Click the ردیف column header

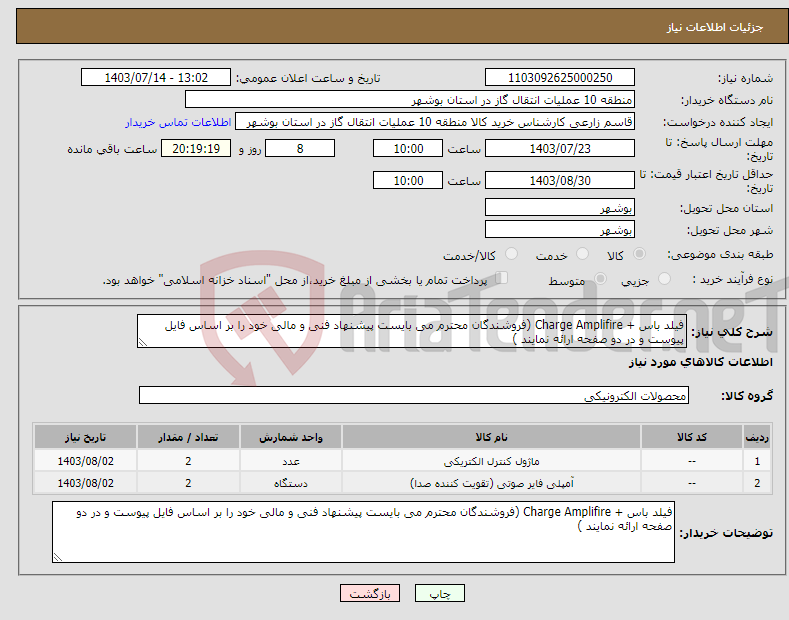click(757, 437)
